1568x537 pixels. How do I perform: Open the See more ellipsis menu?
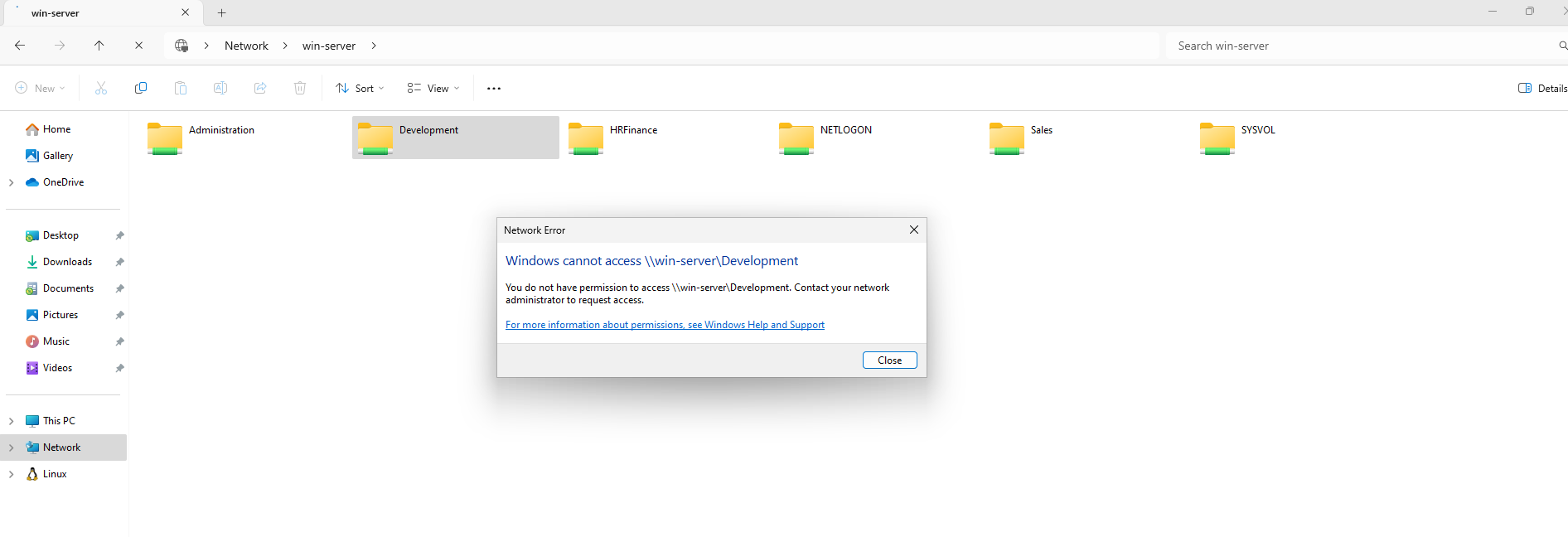coord(494,89)
